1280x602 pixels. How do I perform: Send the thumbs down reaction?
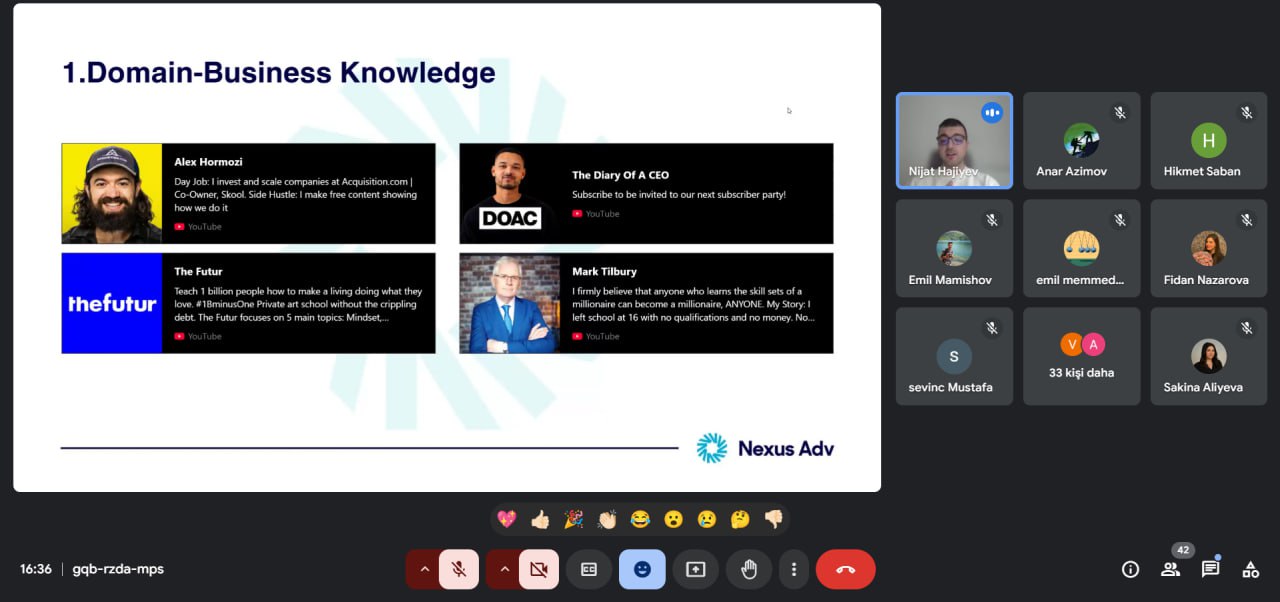(773, 519)
